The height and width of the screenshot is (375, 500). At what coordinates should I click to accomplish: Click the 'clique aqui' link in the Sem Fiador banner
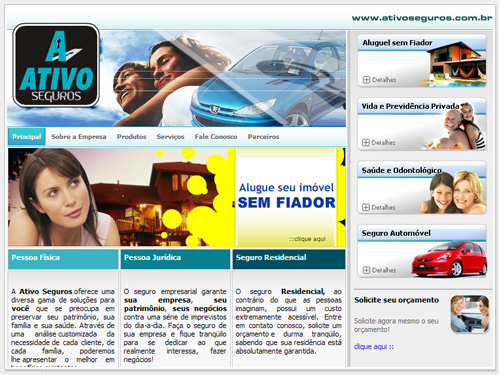tap(307, 239)
